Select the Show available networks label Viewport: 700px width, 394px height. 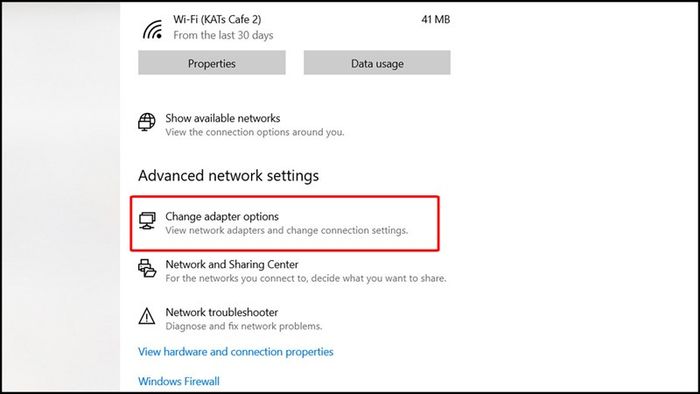(x=223, y=118)
